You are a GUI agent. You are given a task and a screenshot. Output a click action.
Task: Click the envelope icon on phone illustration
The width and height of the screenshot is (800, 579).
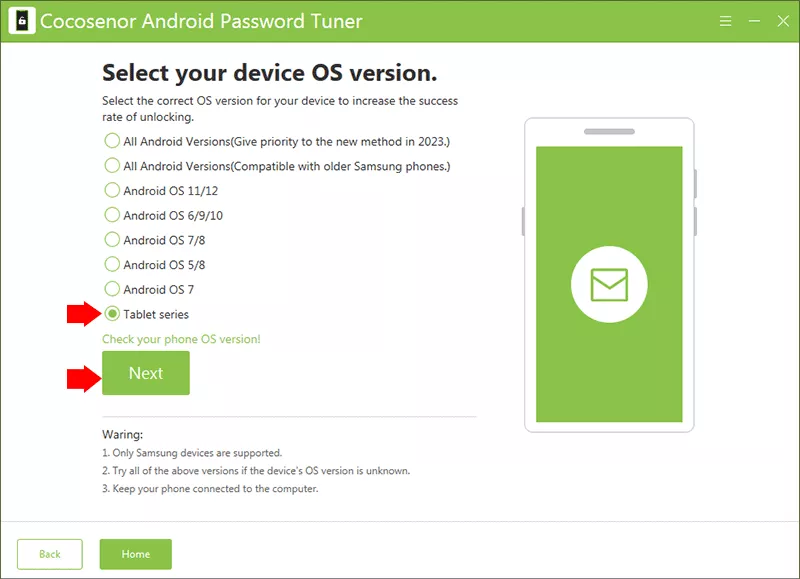coord(609,284)
